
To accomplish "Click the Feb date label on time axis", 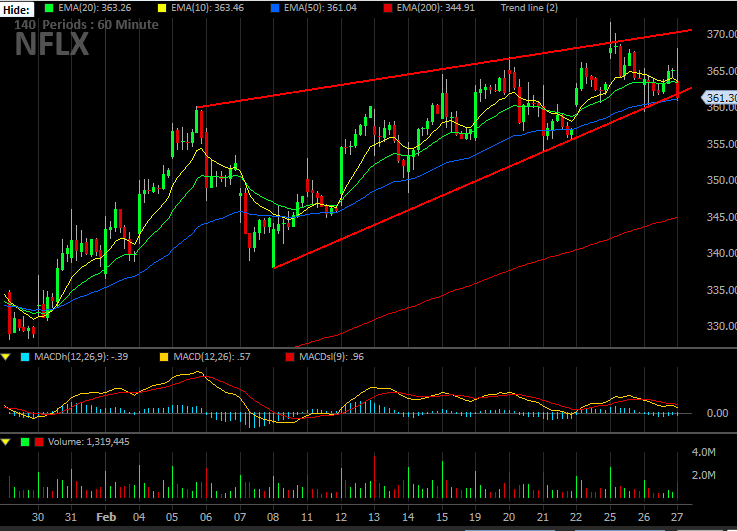I will pos(106,517).
